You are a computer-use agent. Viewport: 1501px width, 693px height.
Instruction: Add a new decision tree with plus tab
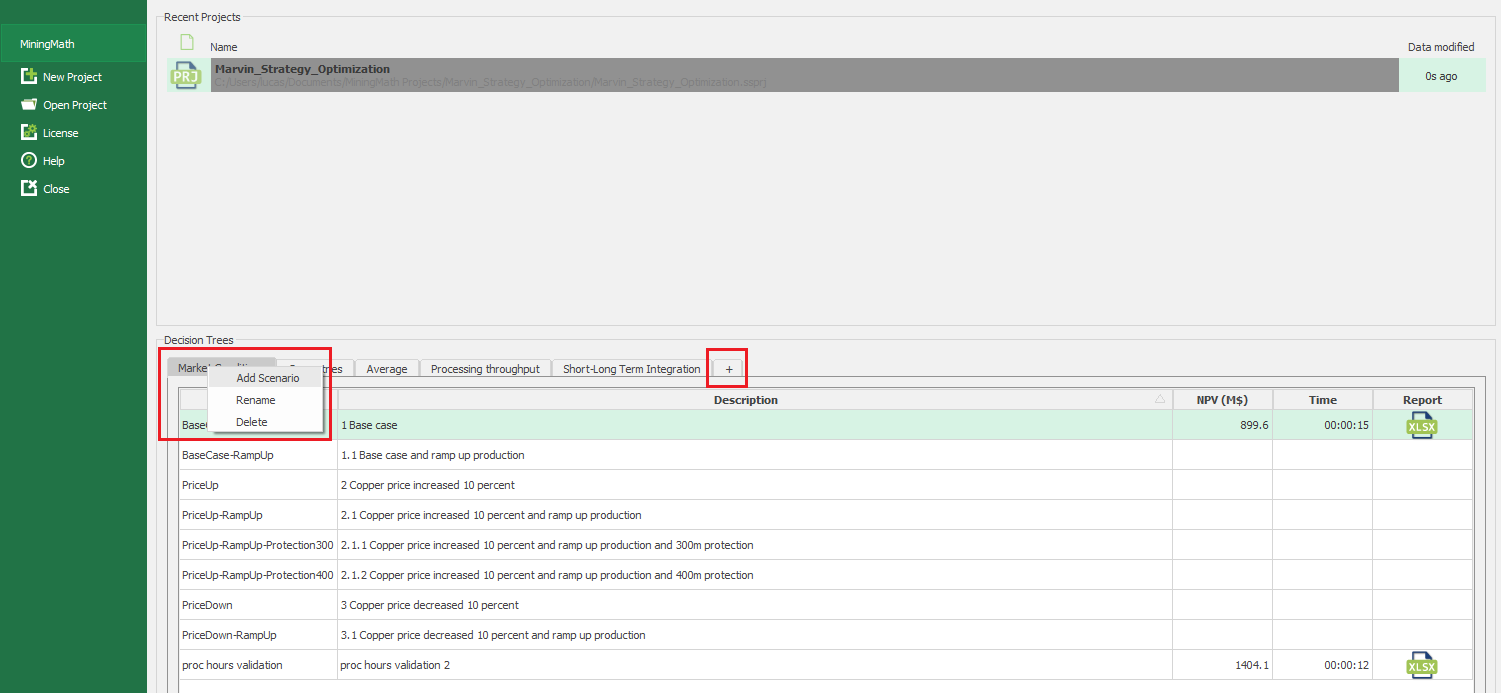point(729,369)
